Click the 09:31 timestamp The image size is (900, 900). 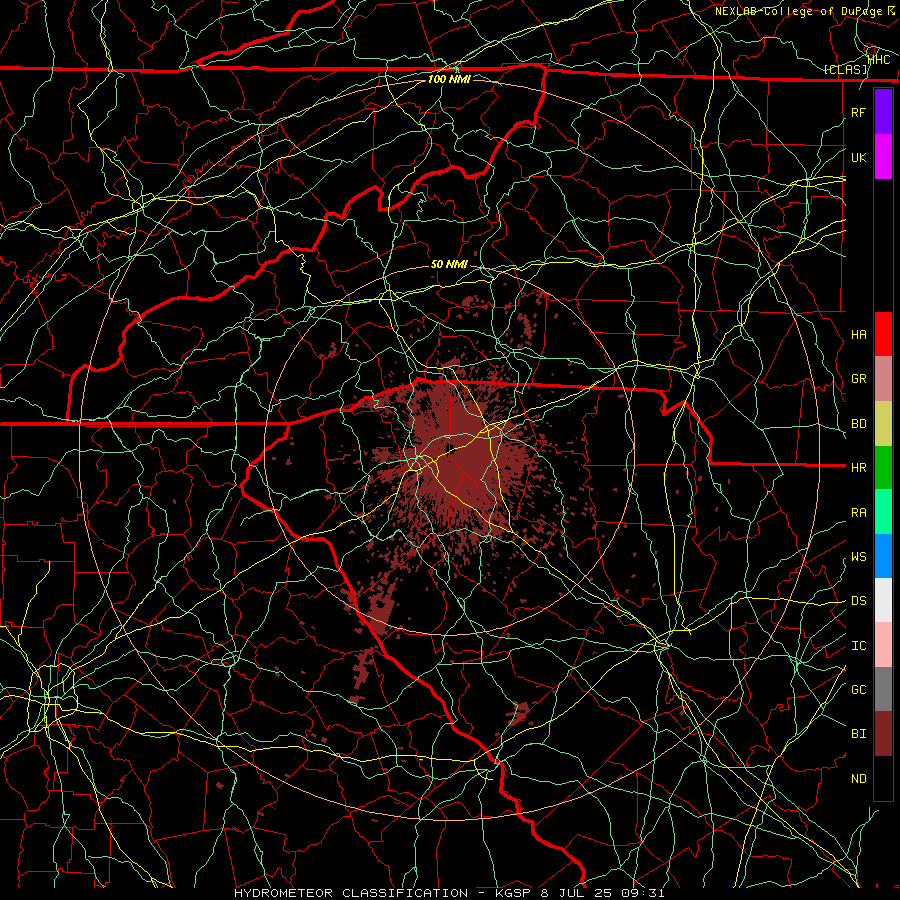click(642, 893)
